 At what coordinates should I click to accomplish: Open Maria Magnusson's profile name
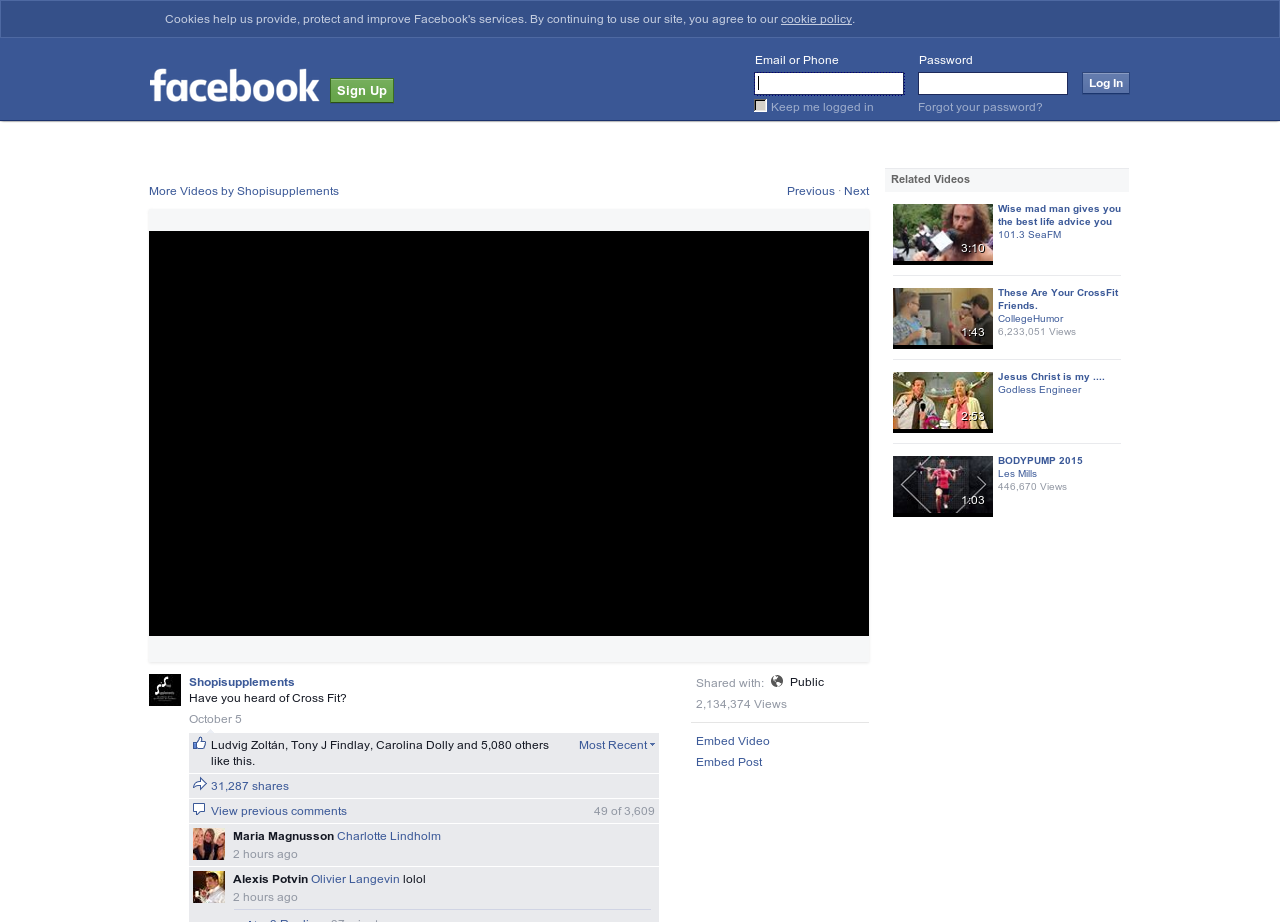coord(283,836)
